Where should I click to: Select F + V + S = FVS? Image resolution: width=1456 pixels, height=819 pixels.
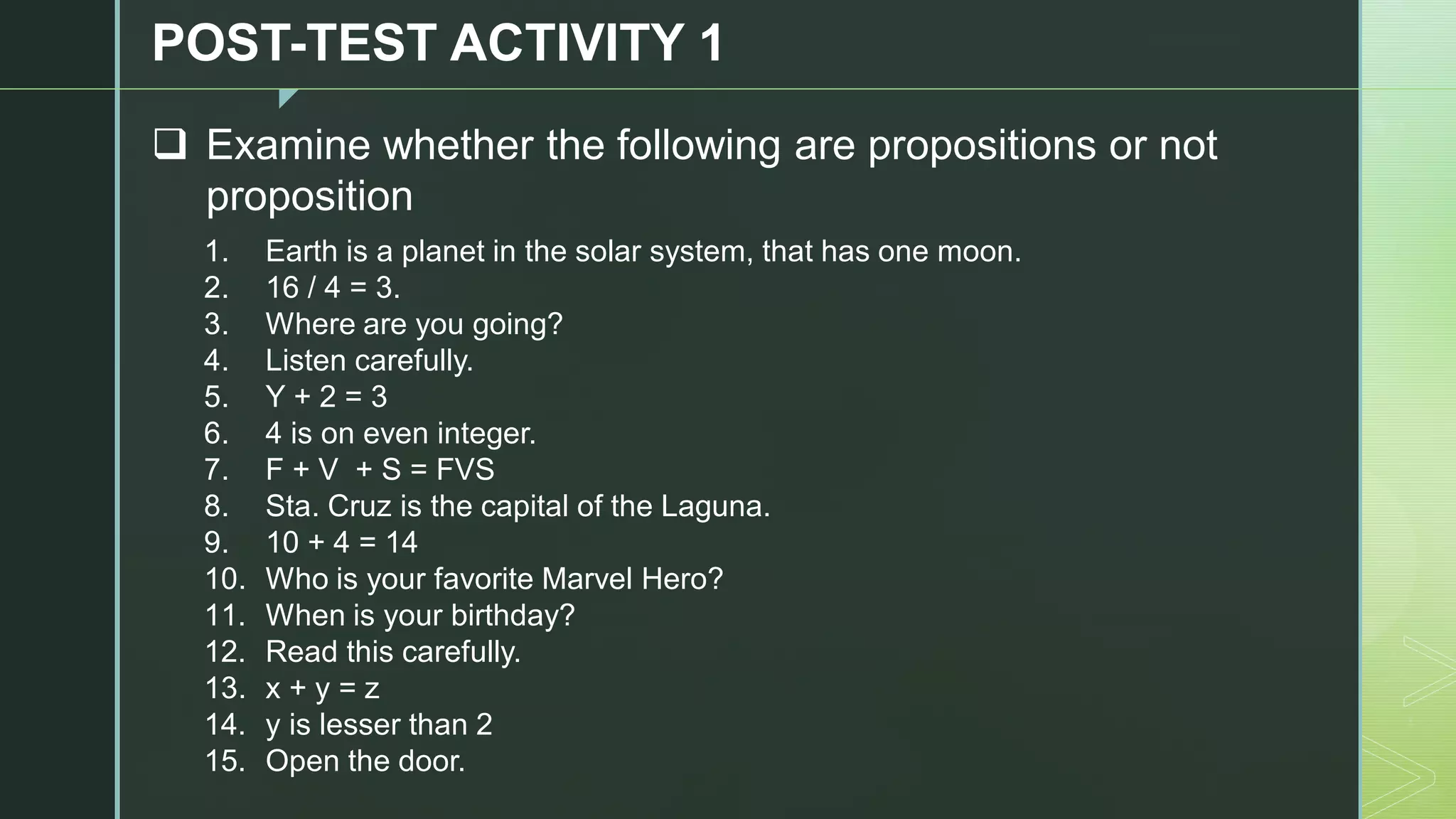pos(380,470)
